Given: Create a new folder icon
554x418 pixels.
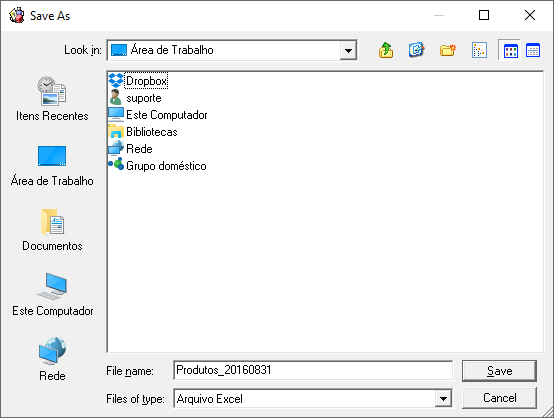Looking at the screenshot, I should pyautogui.click(x=448, y=50).
